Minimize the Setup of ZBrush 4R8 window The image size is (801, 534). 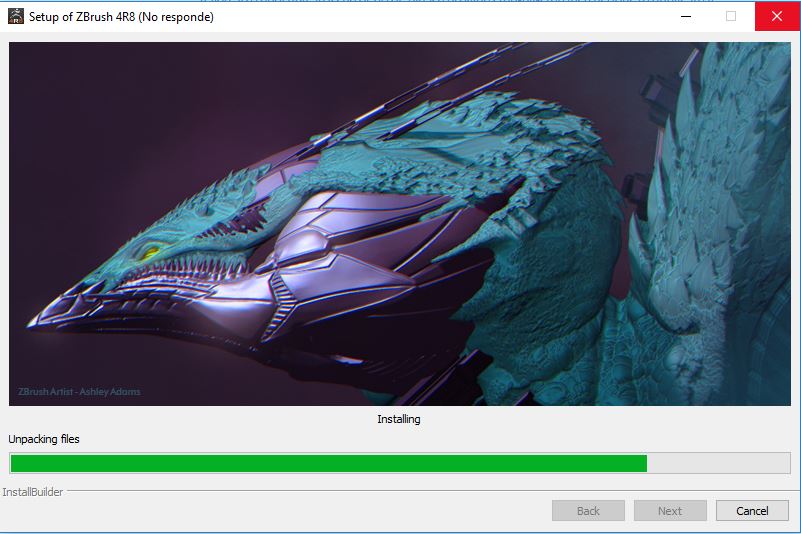(686, 16)
